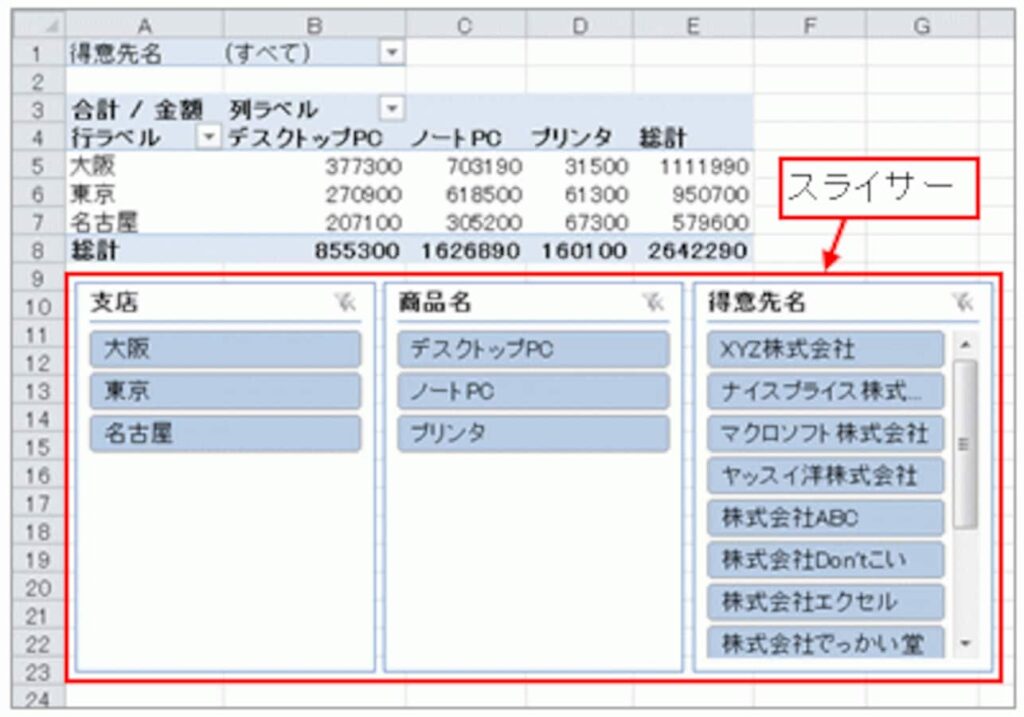Screen dimensions: 1024x717
Task: Toggle 東京 in the 支店 slicer
Action: (225, 392)
